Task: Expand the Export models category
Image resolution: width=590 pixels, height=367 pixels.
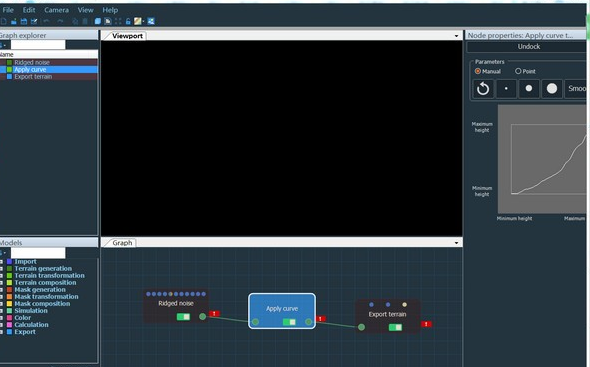Action: (x=2, y=332)
